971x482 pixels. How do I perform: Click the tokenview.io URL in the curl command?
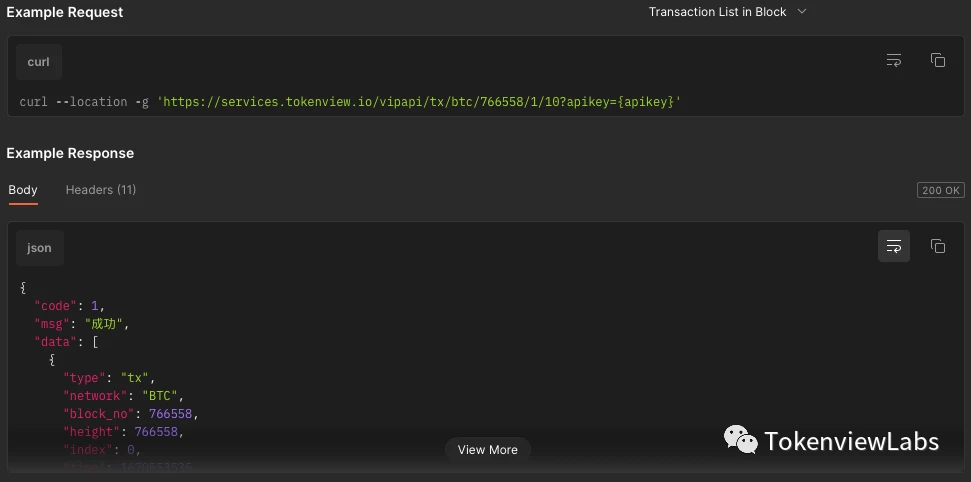[x=420, y=102]
